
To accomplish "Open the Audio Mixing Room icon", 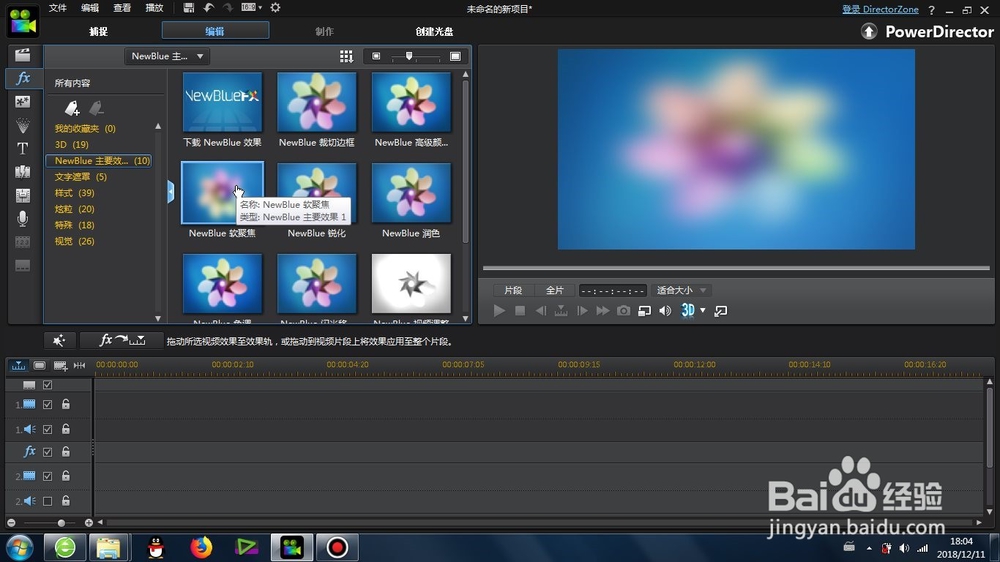I will (x=22, y=195).
